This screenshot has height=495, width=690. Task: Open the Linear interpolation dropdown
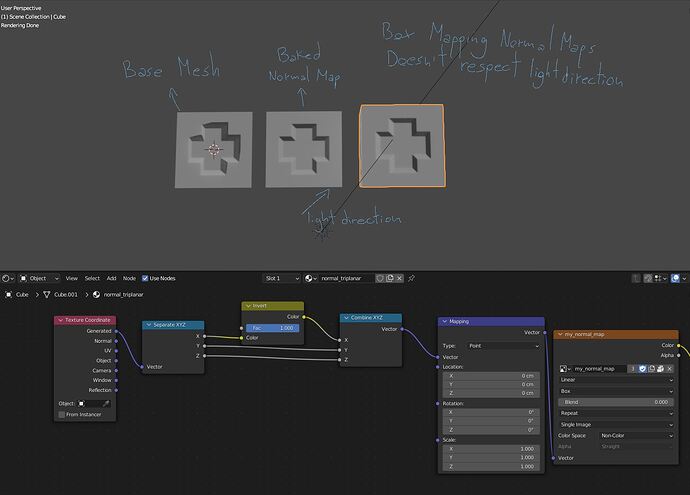[x=617, y=380]
